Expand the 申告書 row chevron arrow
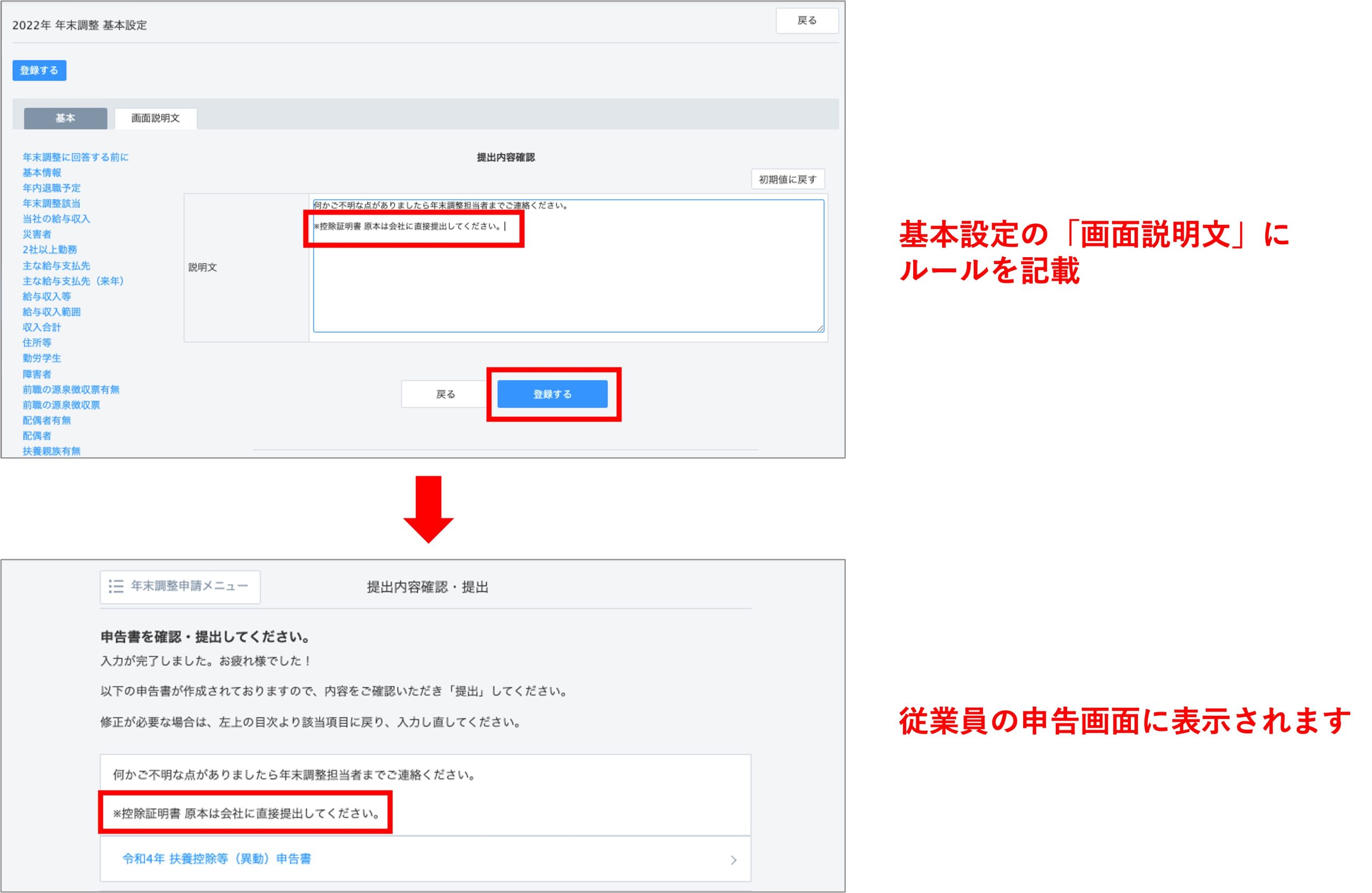Viewport: 1372px width, 893px height. (733, 860)
